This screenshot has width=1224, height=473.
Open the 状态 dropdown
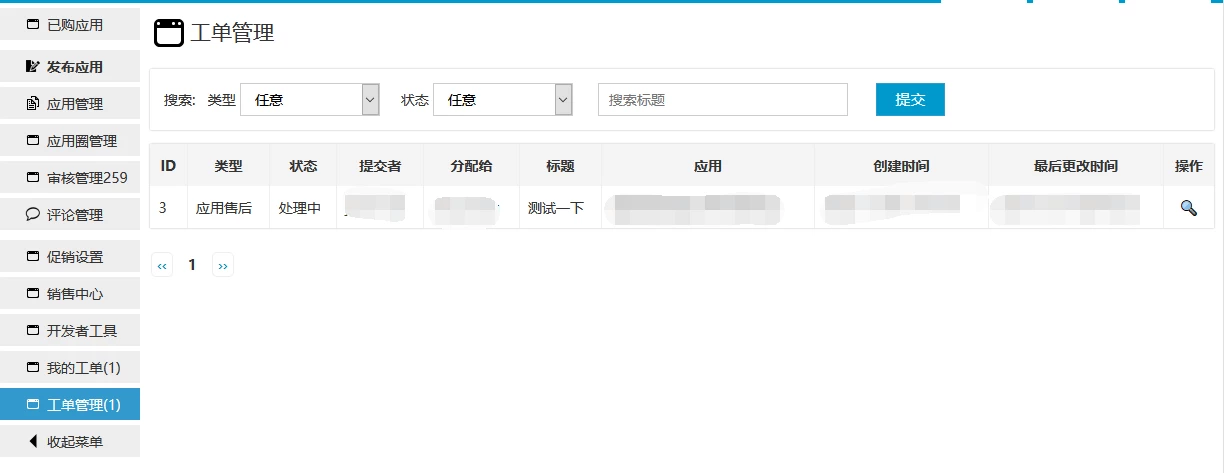(502, 100)
